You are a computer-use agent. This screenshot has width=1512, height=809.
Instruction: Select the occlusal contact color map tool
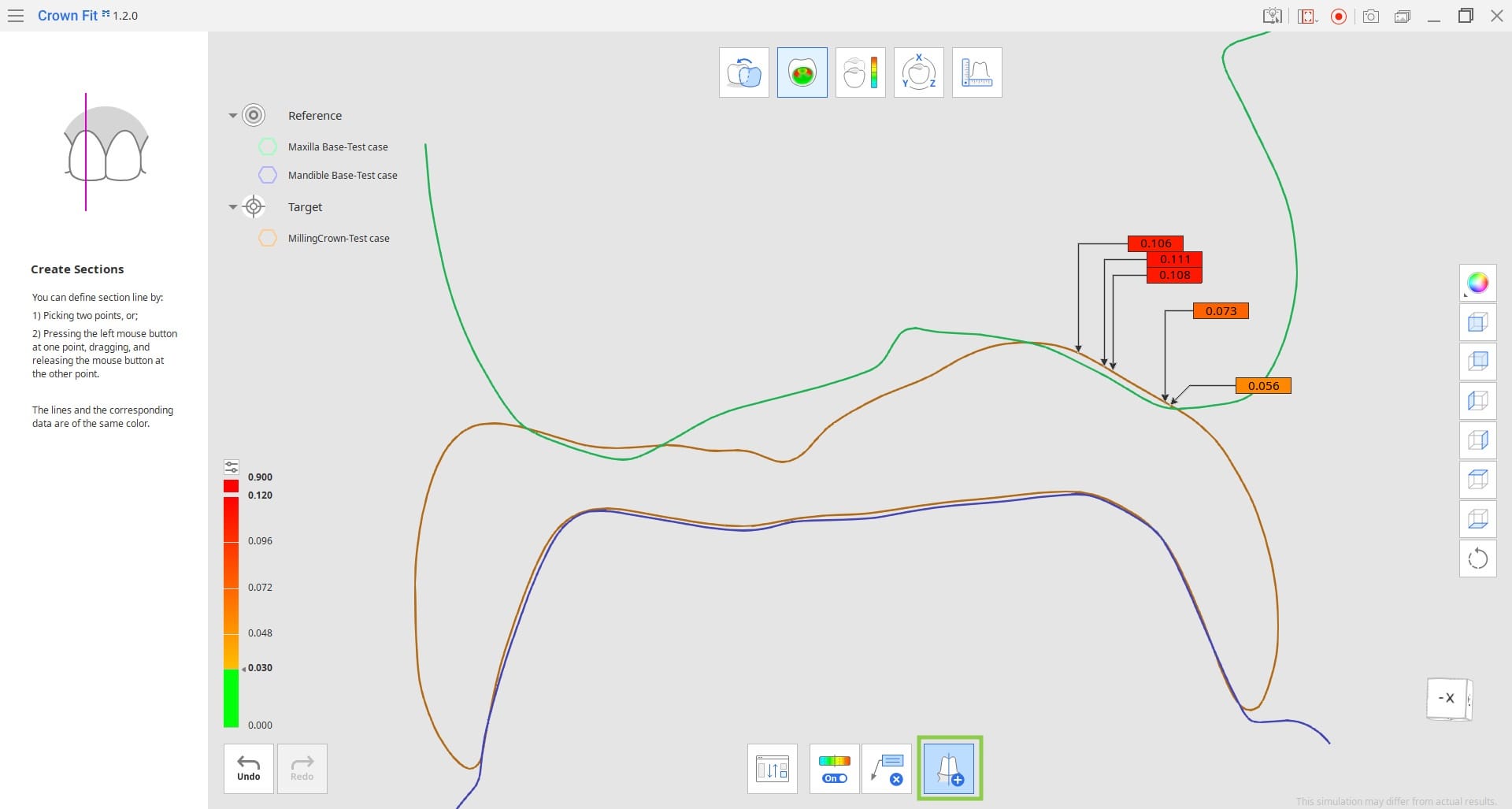802,72
